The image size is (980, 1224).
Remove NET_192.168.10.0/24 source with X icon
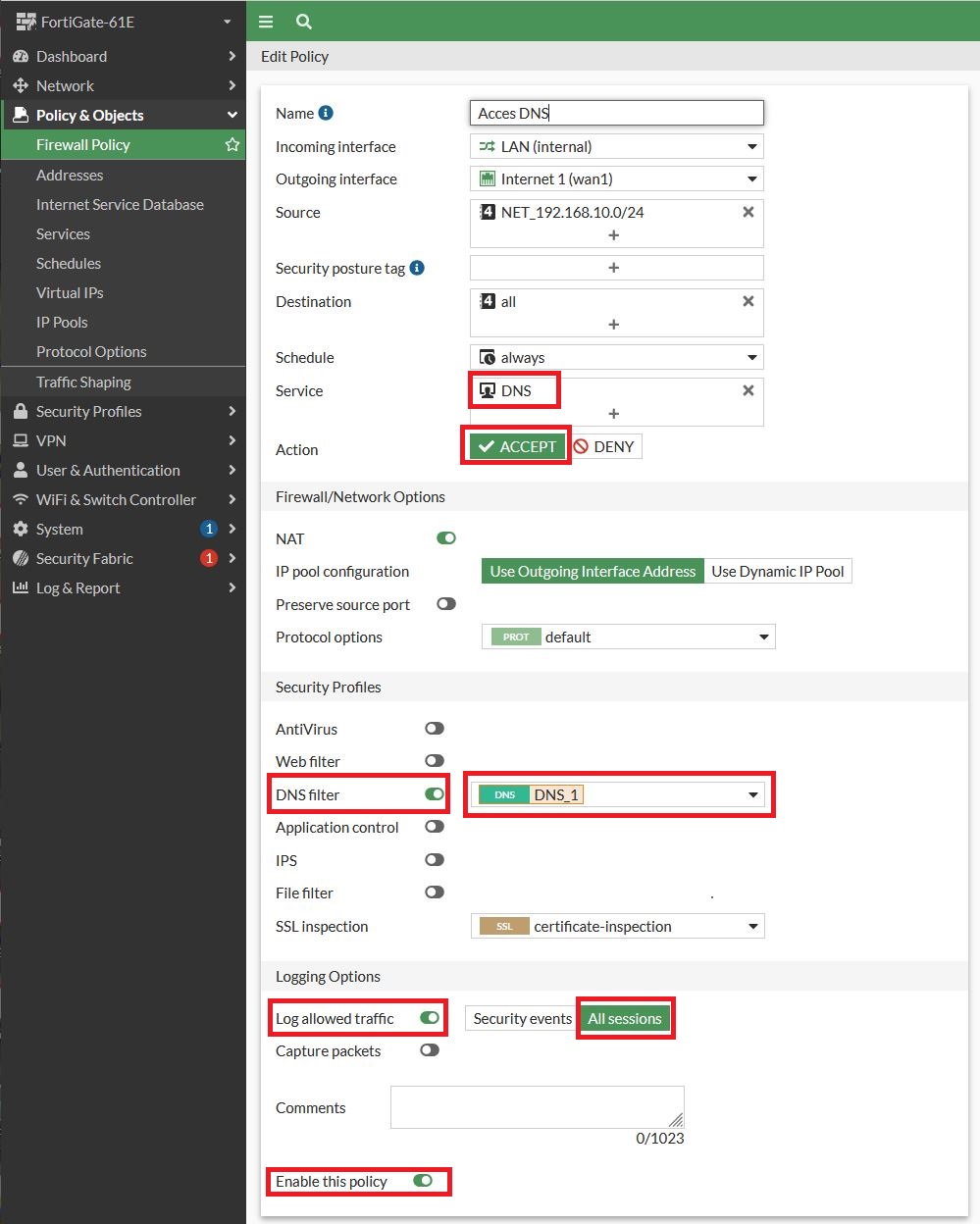coord(748,212)
